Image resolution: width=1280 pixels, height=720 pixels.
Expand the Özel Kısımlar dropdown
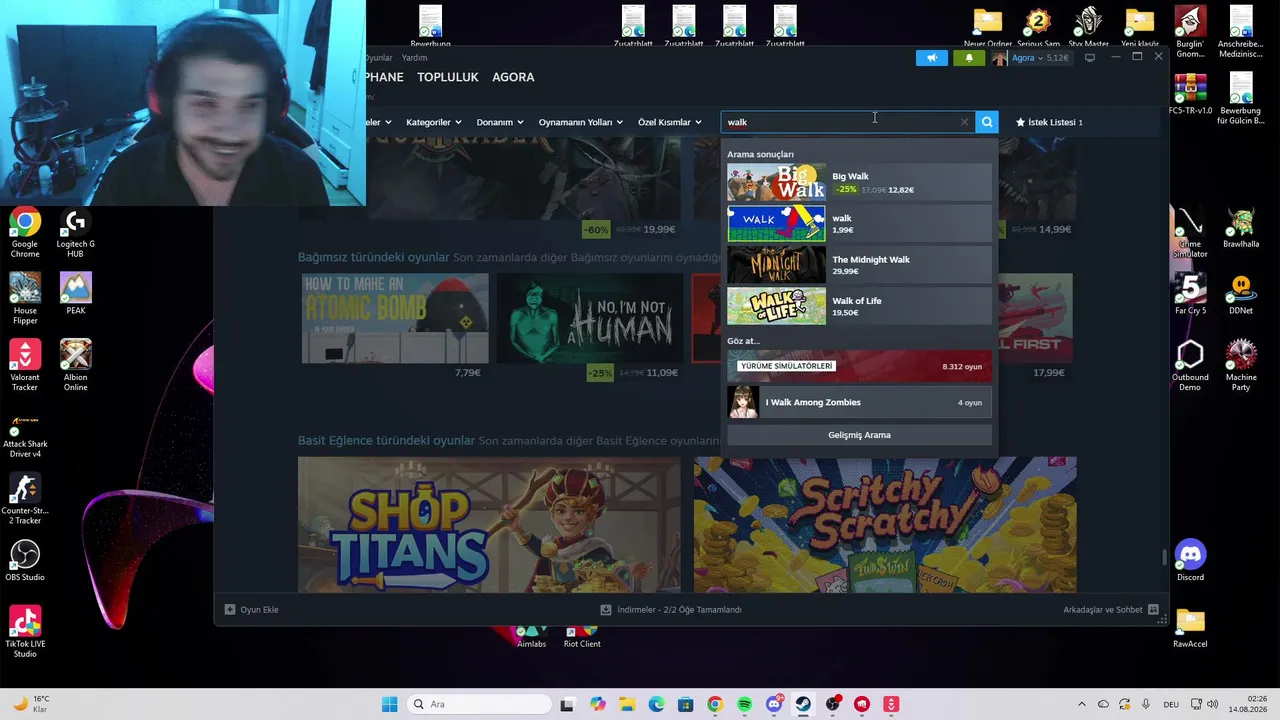tap(669, 122)
